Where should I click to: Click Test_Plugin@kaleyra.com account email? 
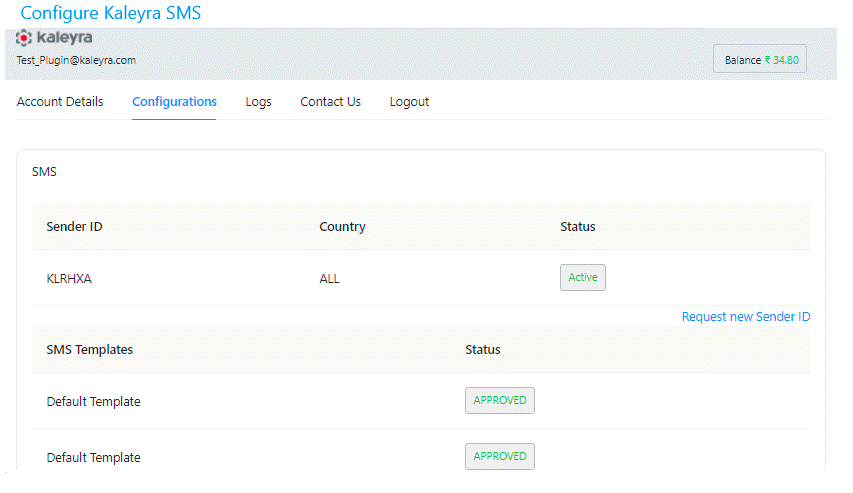(x=76, y=60)
